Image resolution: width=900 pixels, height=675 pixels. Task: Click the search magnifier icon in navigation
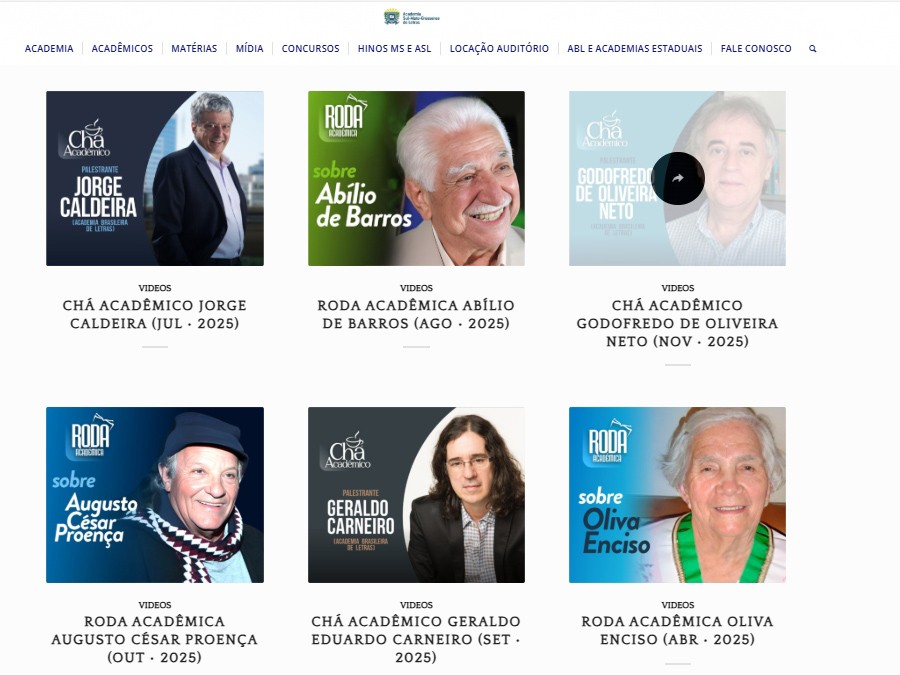pyautogui.click(x=812, y=49)
